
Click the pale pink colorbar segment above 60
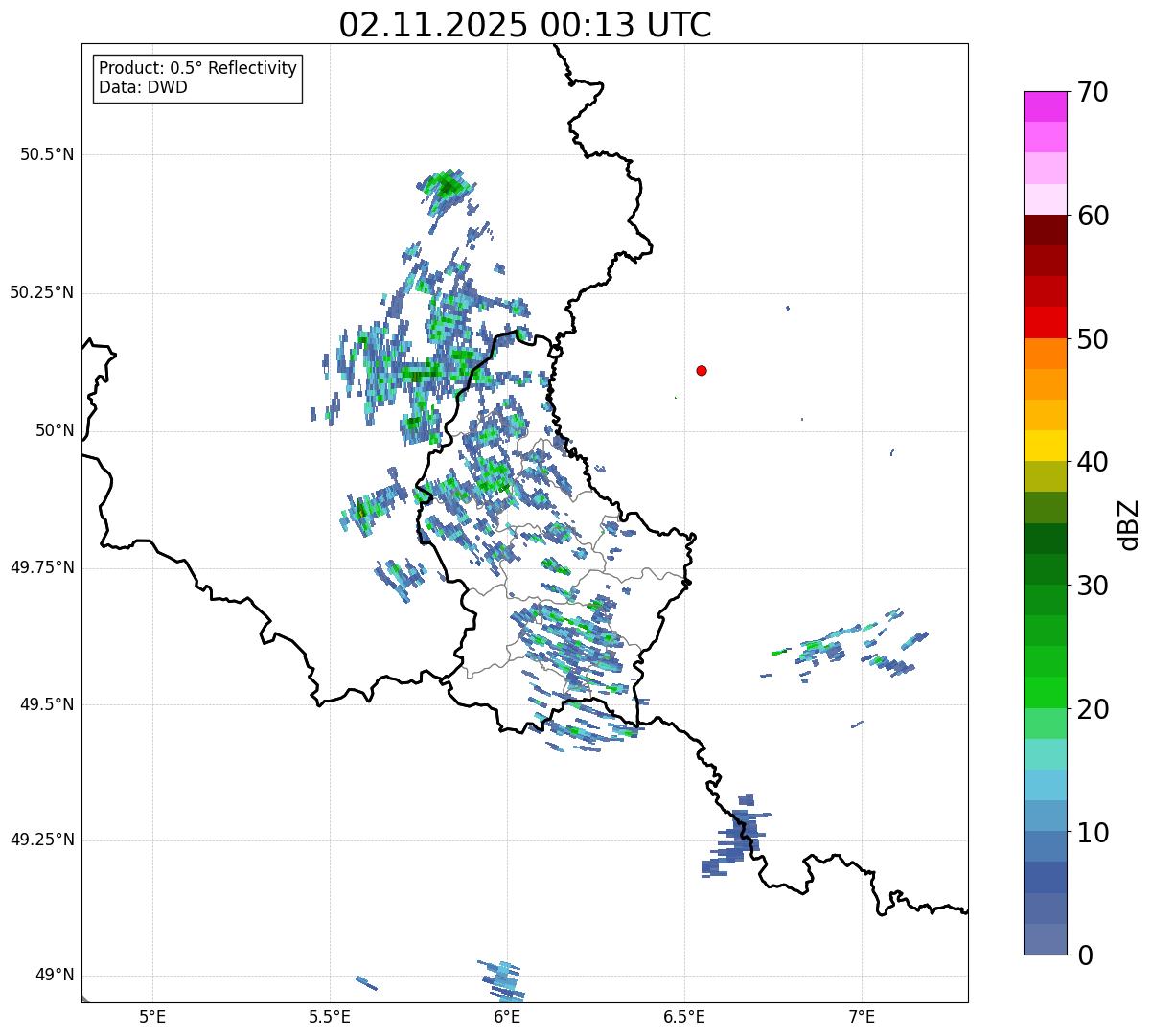pos(1045,199)
